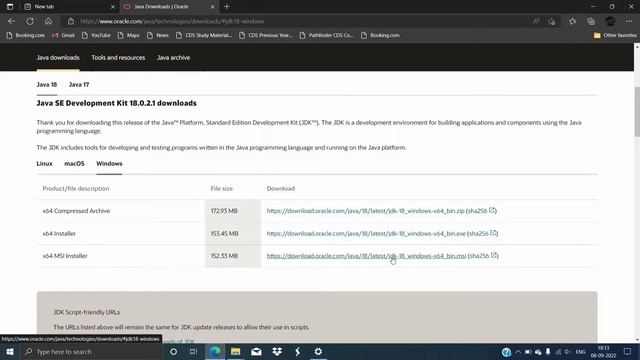
Task: Click the address bar URL field
Action: tap(302, 21)
